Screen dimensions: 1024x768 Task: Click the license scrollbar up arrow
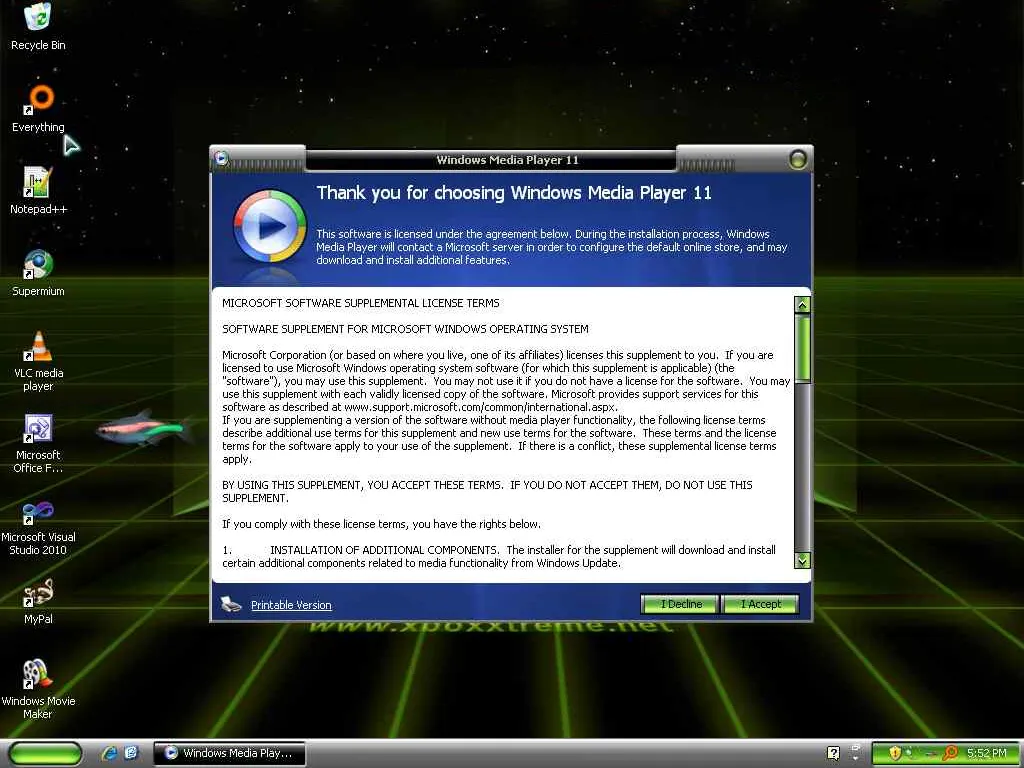click(x=803, y=304)
